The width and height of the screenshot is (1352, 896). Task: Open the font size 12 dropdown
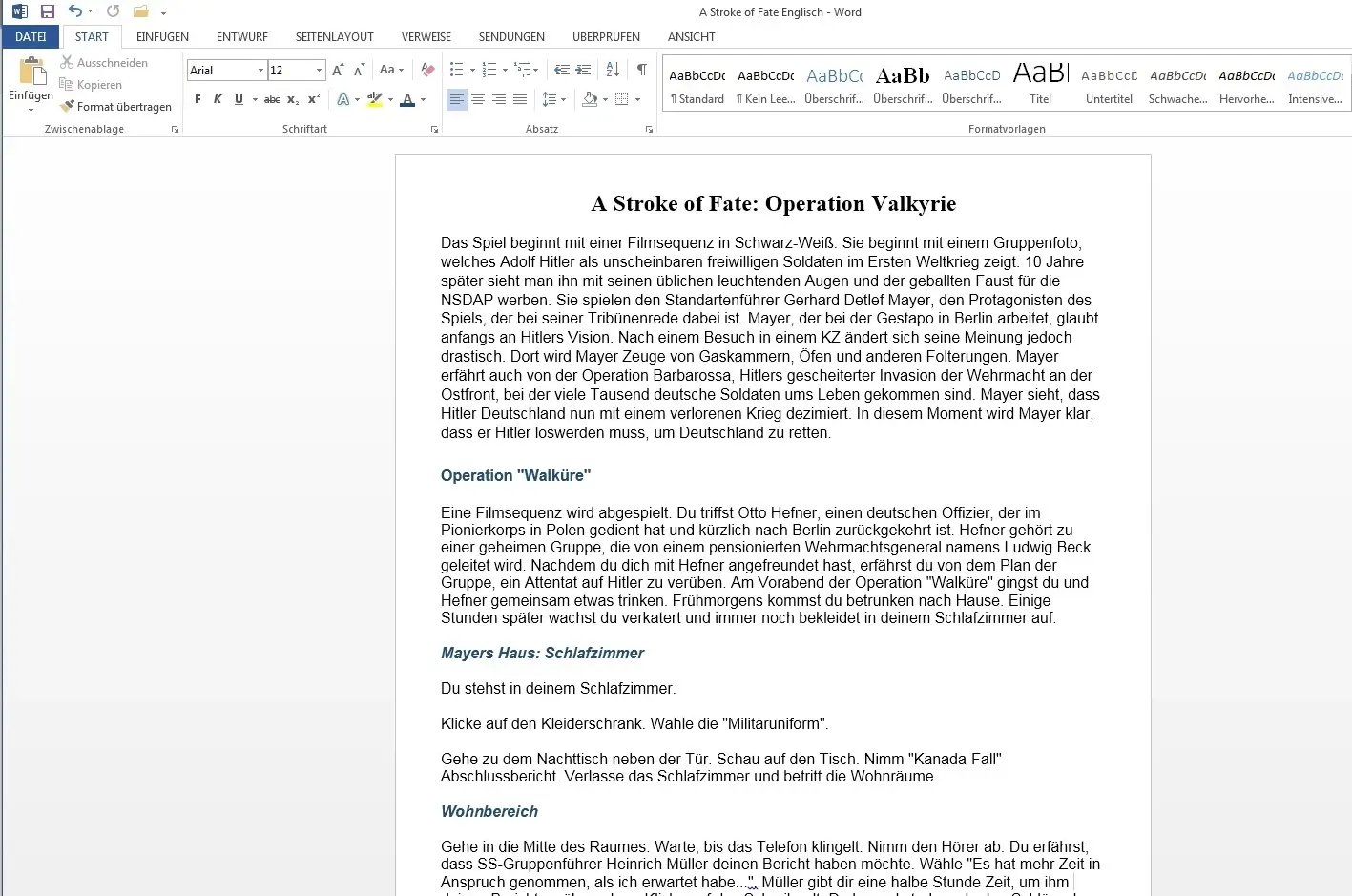click(x=319, y=70)
